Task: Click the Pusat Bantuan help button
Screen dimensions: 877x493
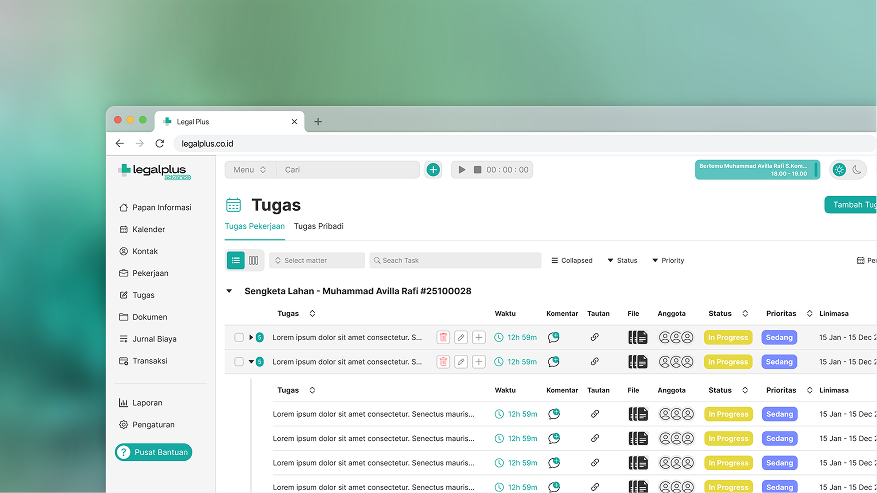Action: click(153, 452)
